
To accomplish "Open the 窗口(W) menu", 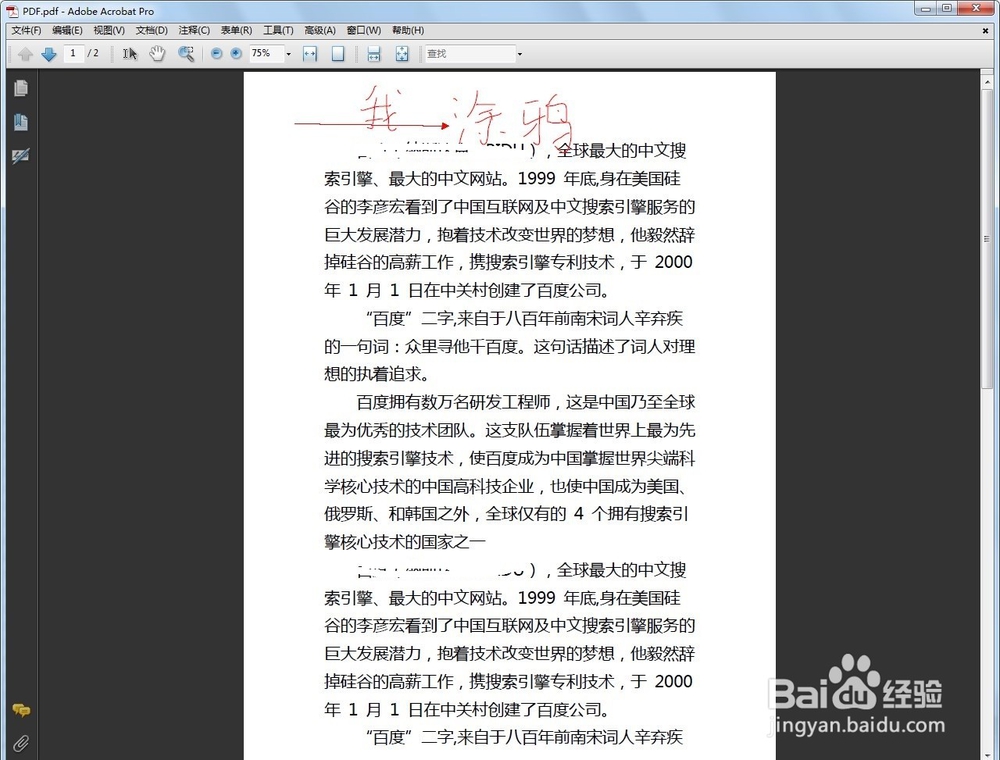I will [x=364, y=30].
